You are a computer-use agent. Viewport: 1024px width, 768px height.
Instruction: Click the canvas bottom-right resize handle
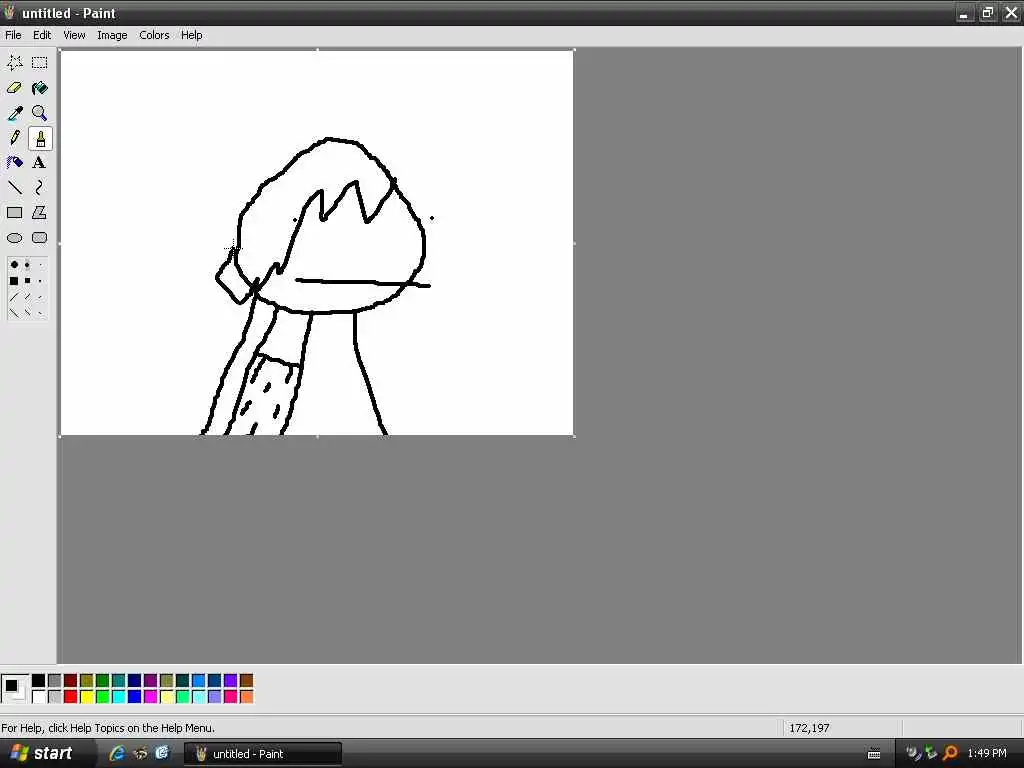coord(574,436)
